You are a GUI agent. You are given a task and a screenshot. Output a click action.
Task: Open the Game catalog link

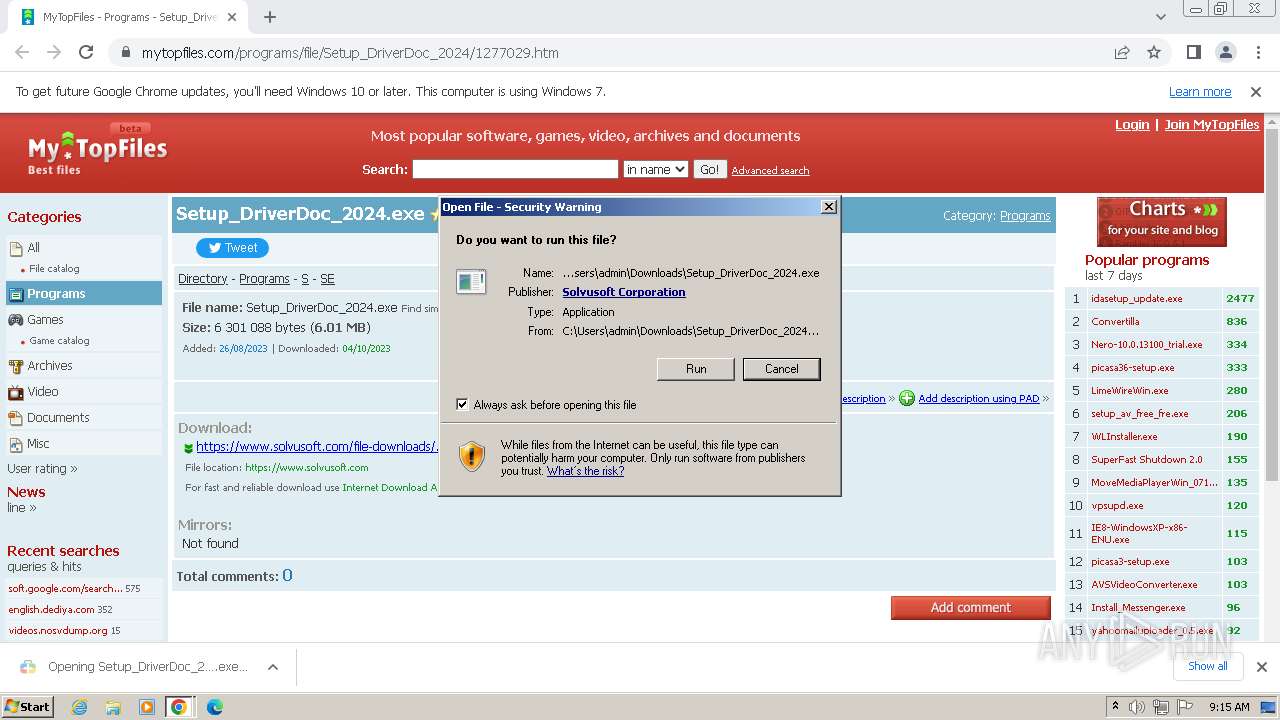59,341
